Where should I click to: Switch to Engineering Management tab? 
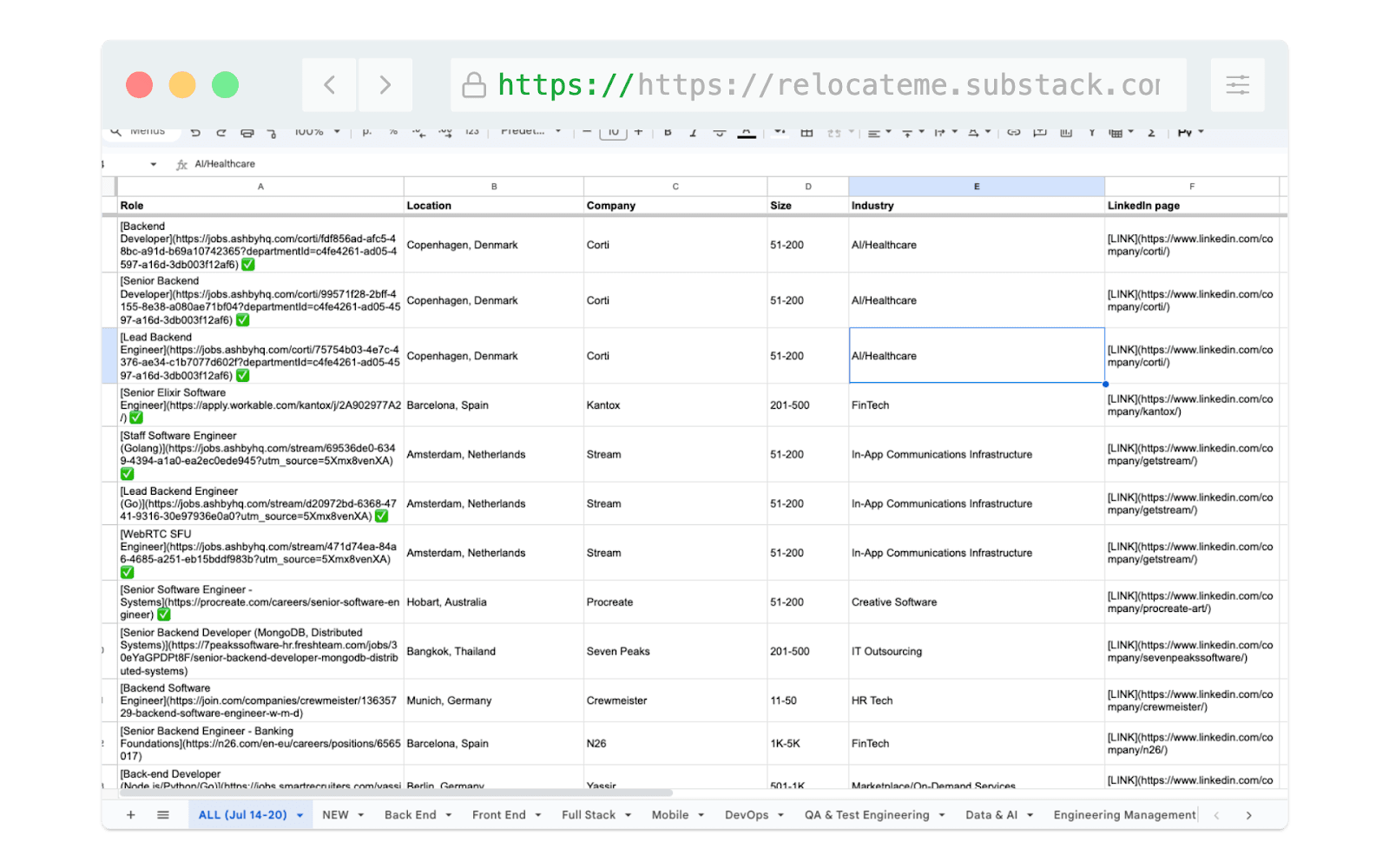coord(1124,815)
